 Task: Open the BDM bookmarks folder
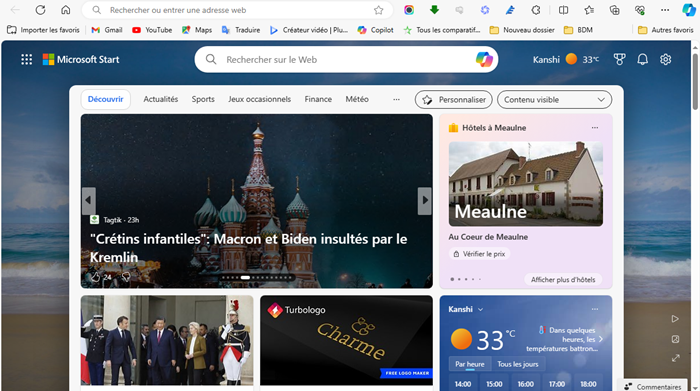click(x=578, y=30)
